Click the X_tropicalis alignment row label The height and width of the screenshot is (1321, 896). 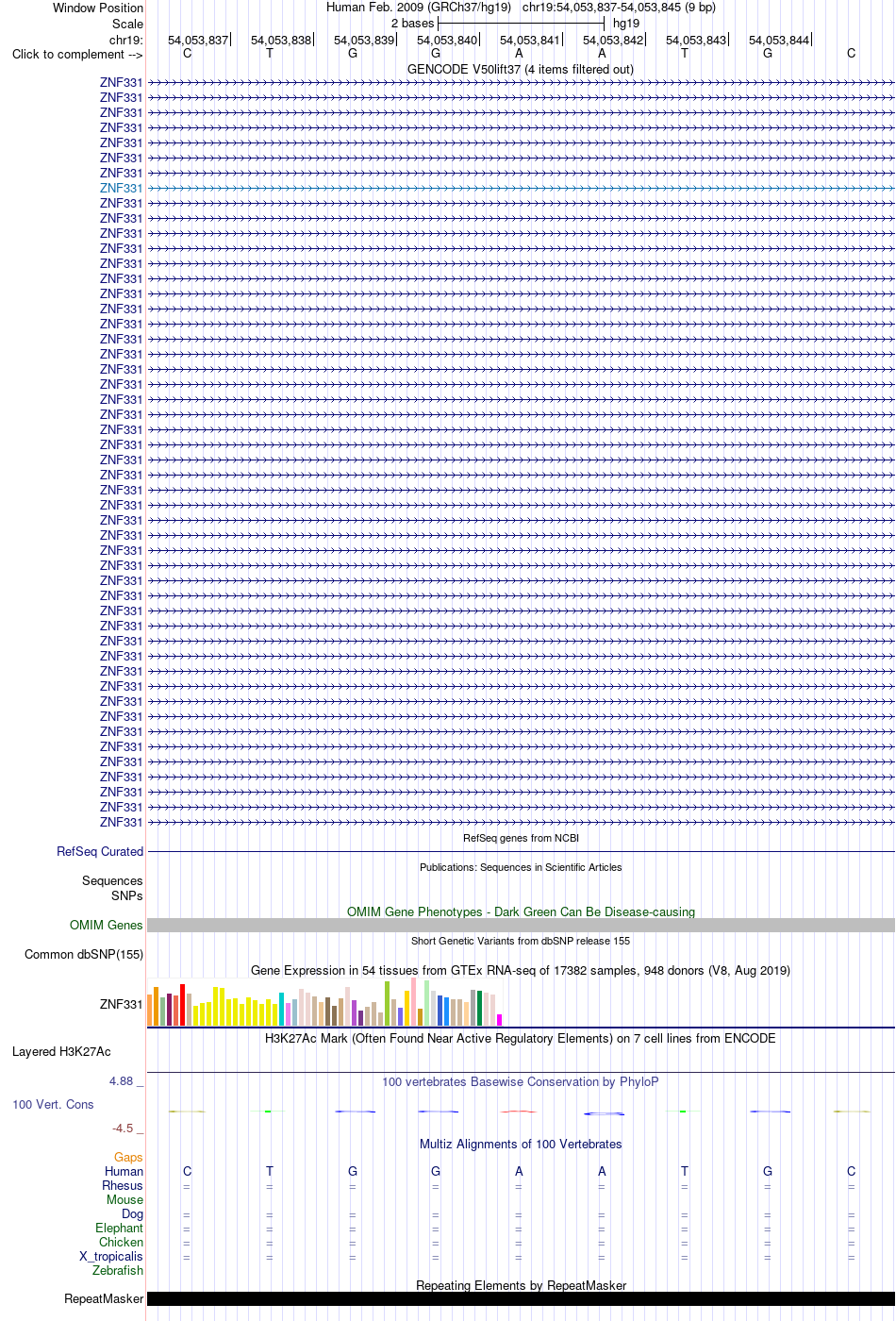[x=111, y=1256]
